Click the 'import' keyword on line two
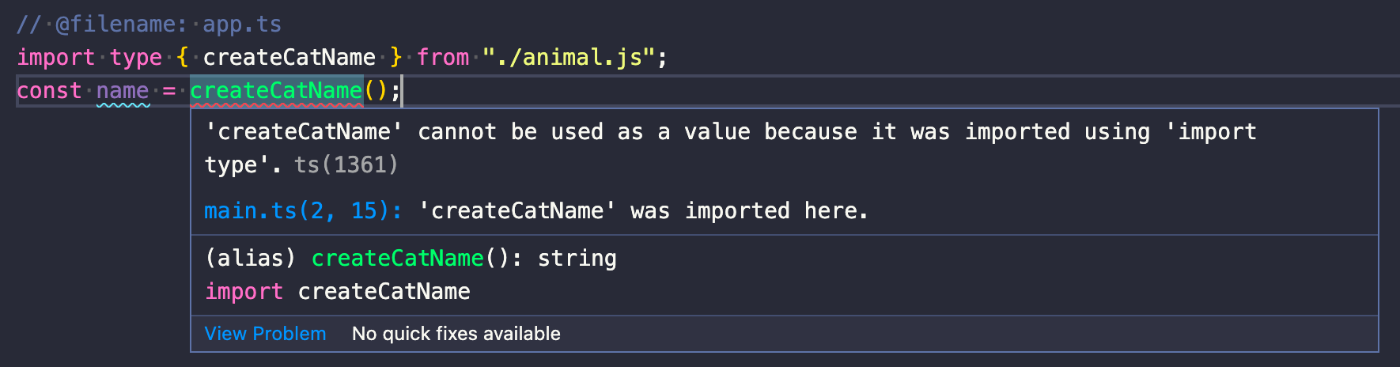This screenshot has height=367, width=1400. coord(56,57)
